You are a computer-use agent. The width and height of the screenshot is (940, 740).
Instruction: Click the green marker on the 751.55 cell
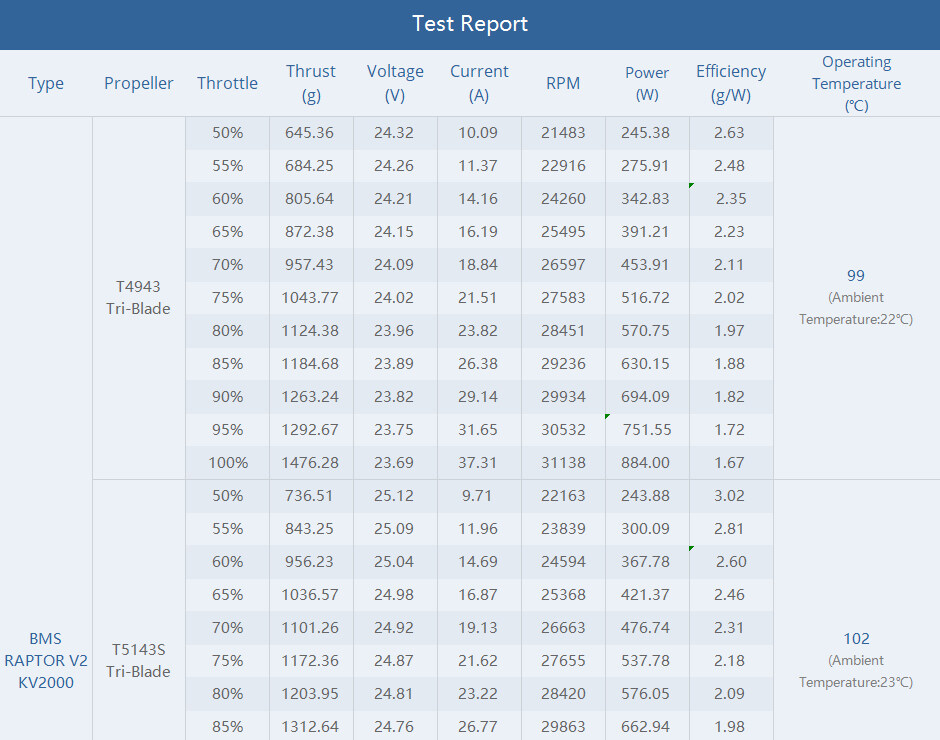click(x=608, y=416)
